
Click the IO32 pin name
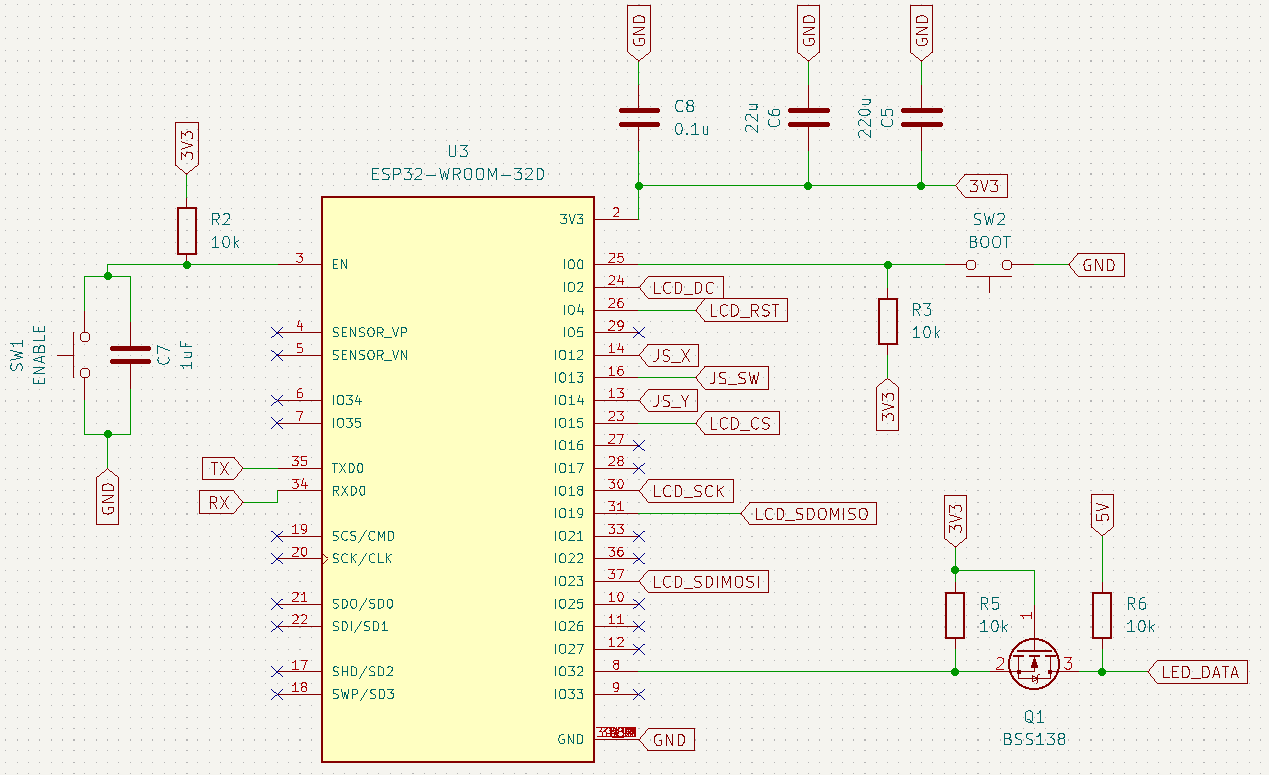coord(568,672)
